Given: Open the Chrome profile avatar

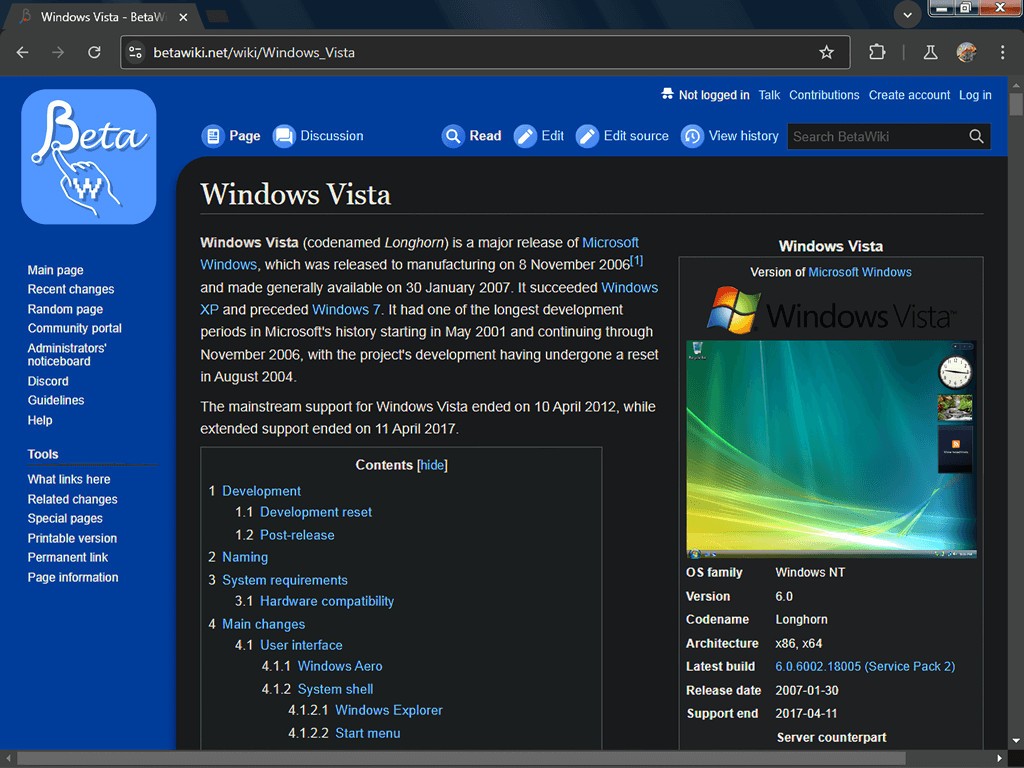Looking at the screenshot, I should [x=967, y=52].
